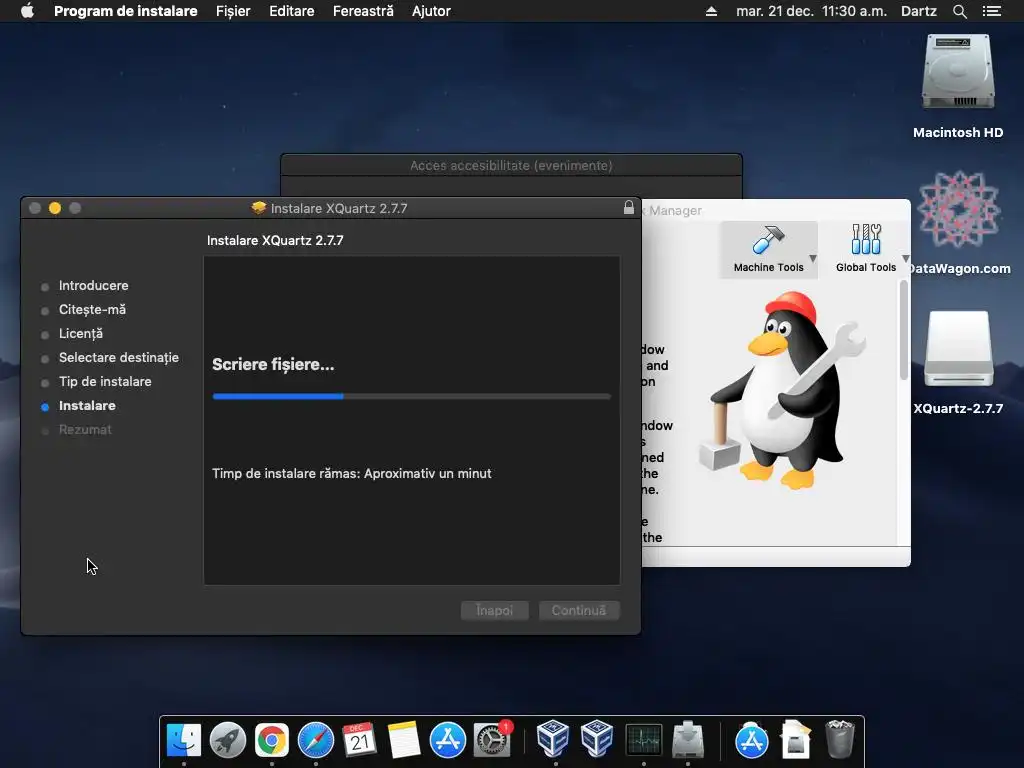Open Notes from the dock
This screenshot has height=768, width=1024.
[404, 740]
